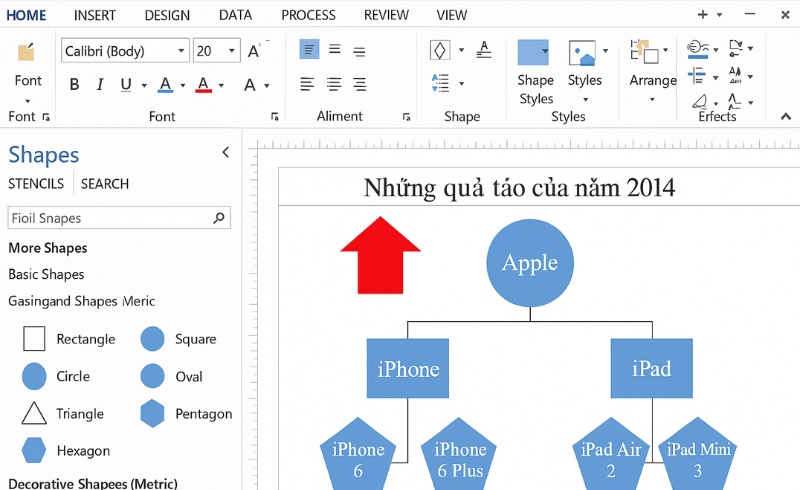Viewport: 800px width, 490px height.
Task: Click the search magnifier icon in Shapes panel
Action: [219, 218]
